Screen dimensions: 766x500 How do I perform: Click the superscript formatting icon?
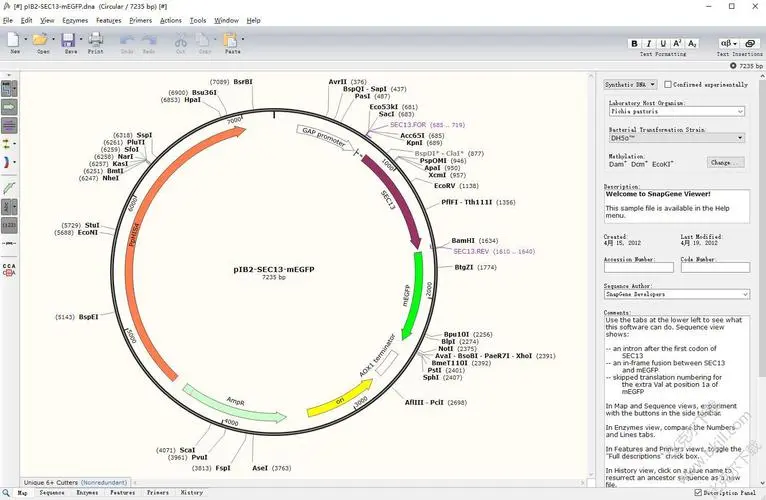[x=677, y=43]
